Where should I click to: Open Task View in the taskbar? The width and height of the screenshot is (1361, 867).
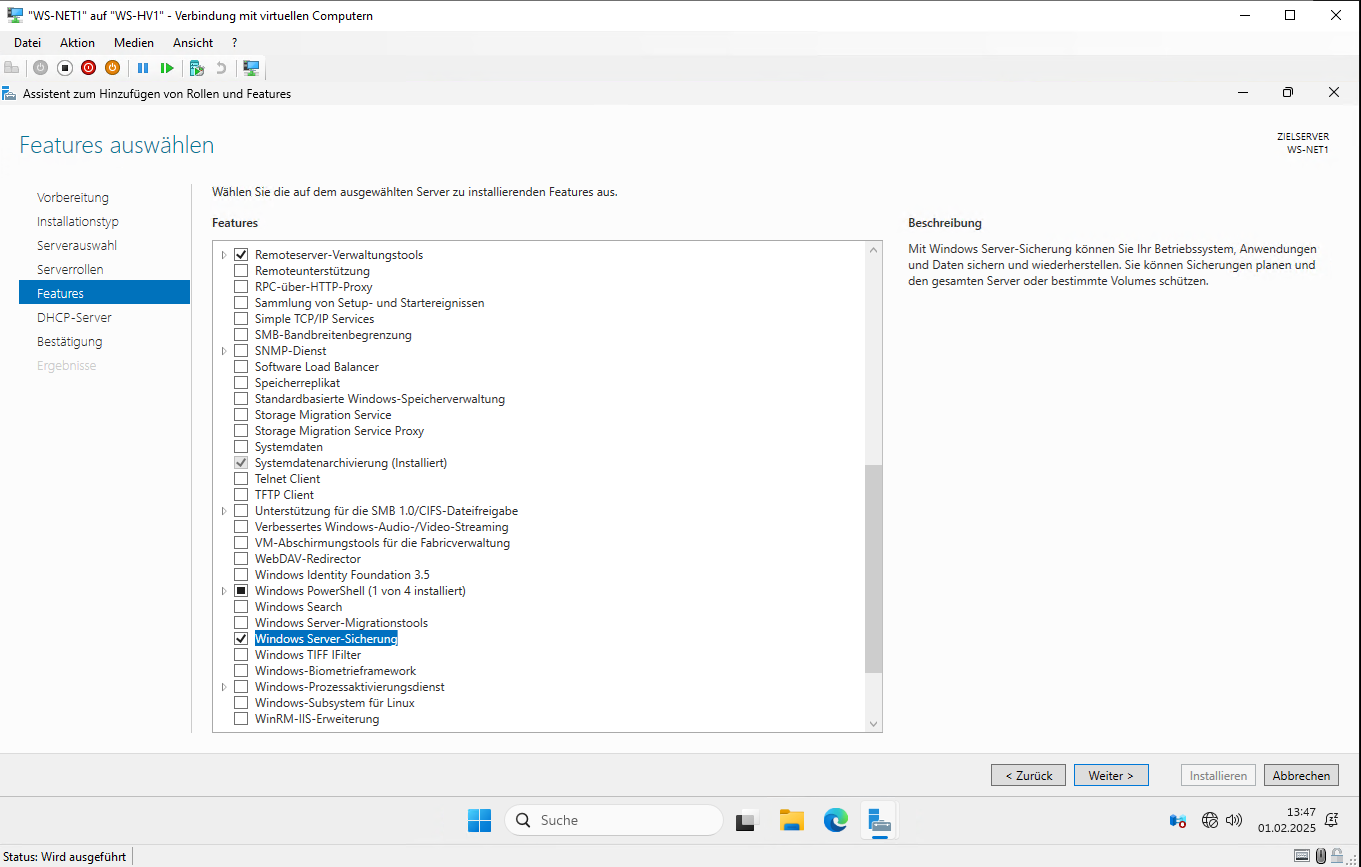747,820
